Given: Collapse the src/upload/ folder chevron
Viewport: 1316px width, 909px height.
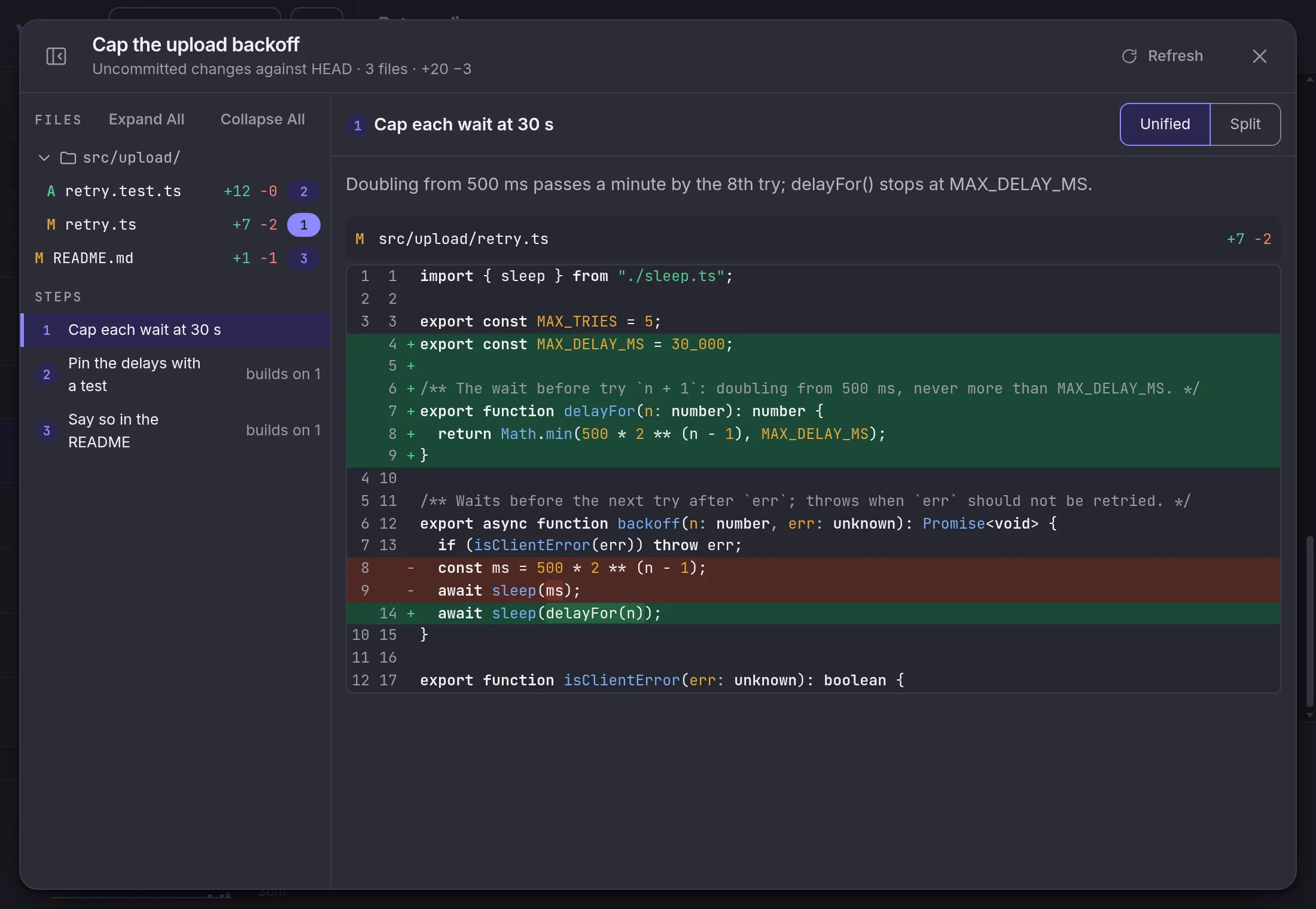Looking at the screenshot, I should [44, 158].
